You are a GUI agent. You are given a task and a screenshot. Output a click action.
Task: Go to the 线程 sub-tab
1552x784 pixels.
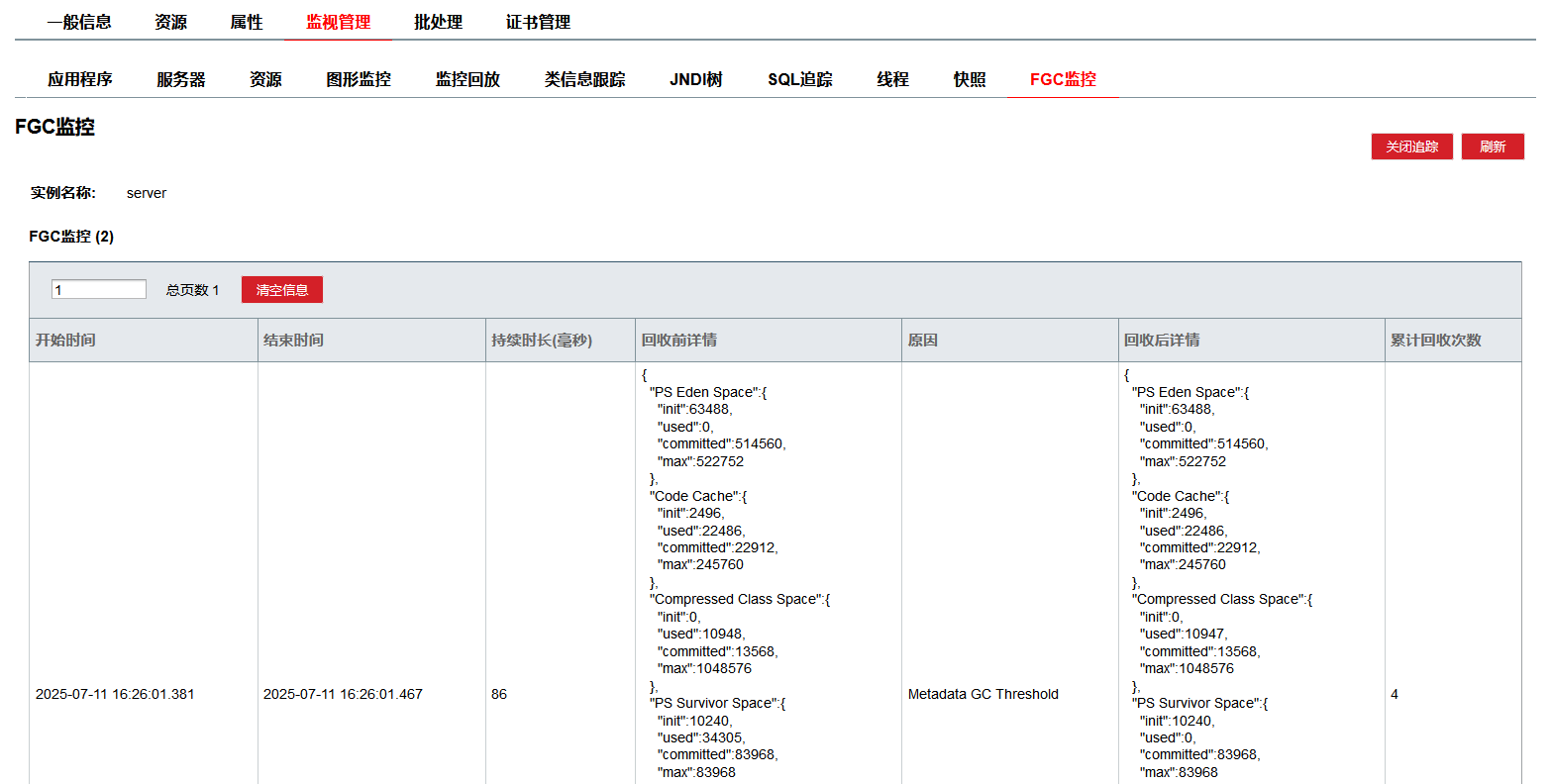pos(892,79)
